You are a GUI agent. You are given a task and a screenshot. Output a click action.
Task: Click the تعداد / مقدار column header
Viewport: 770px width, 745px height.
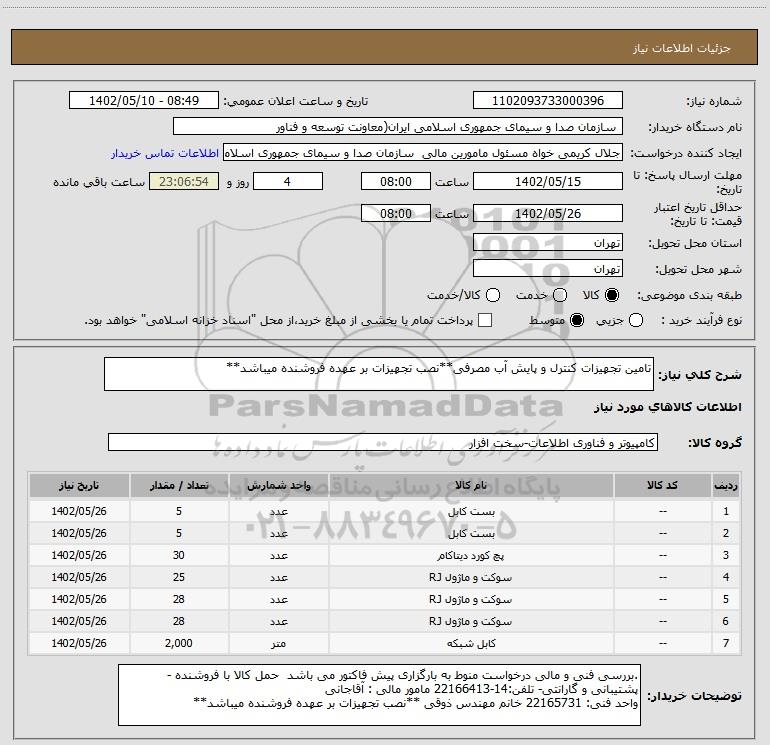(x=179, y=486)
